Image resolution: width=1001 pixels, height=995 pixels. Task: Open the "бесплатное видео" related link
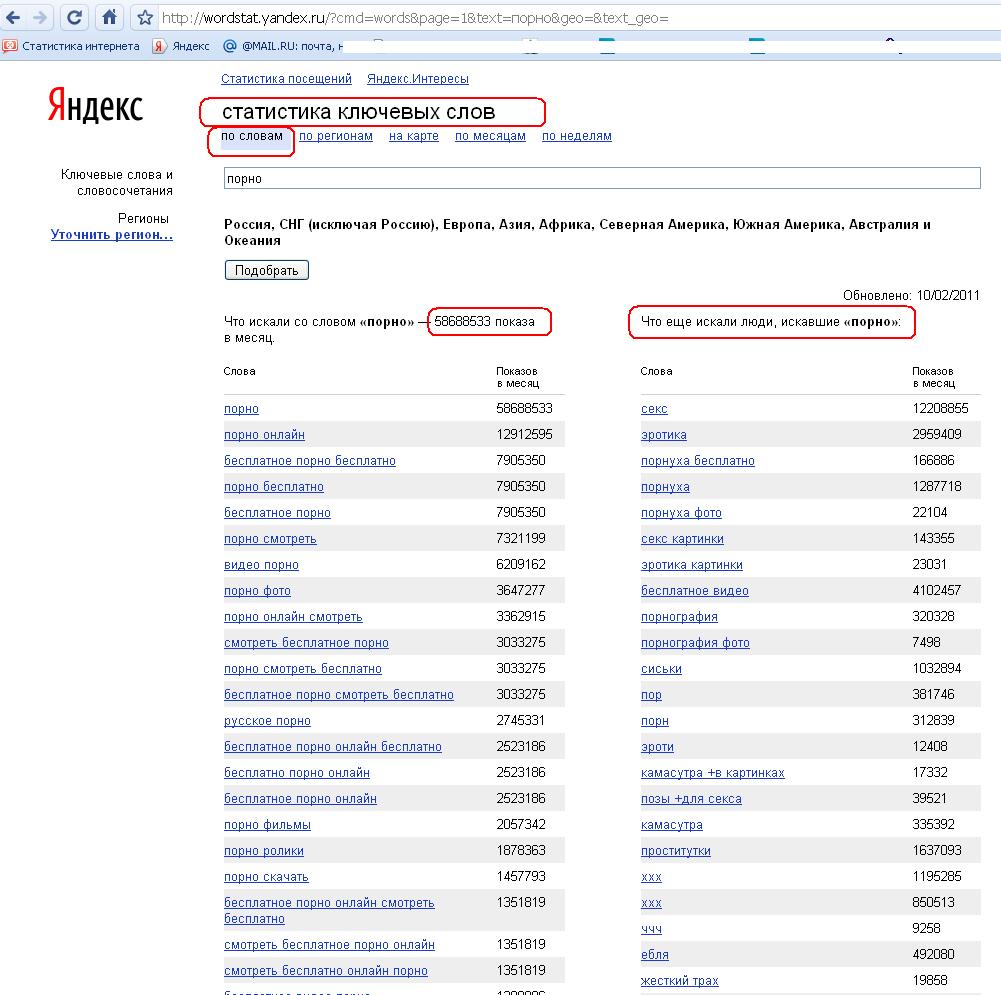tap(695, 591)
